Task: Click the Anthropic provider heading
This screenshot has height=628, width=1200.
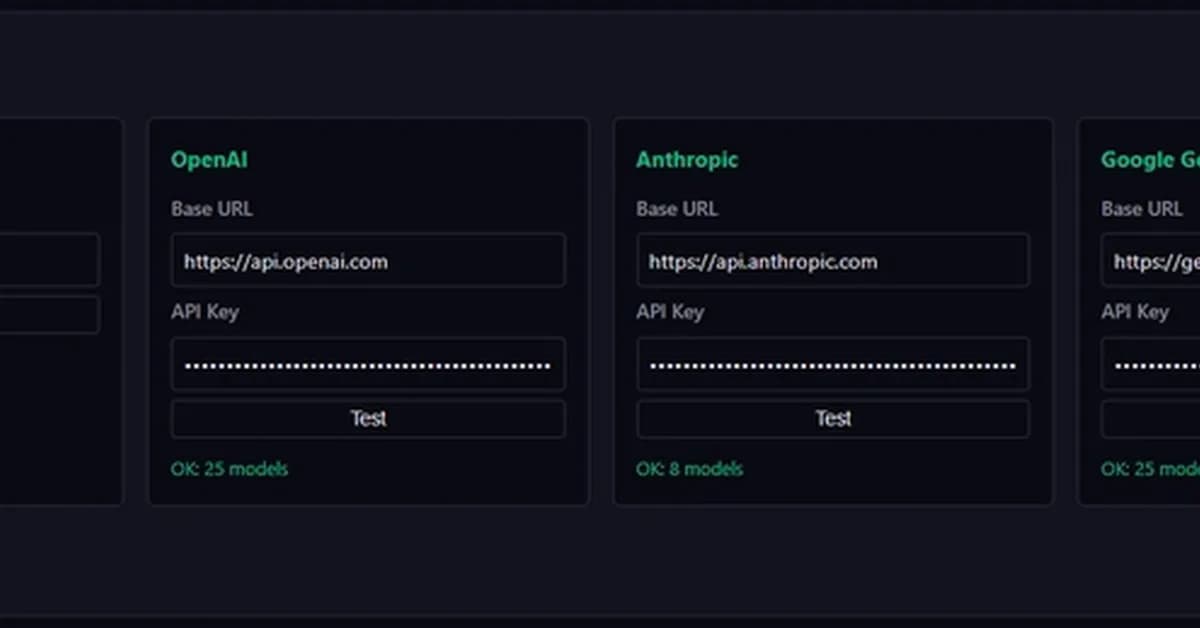Action: coord(687,159)
